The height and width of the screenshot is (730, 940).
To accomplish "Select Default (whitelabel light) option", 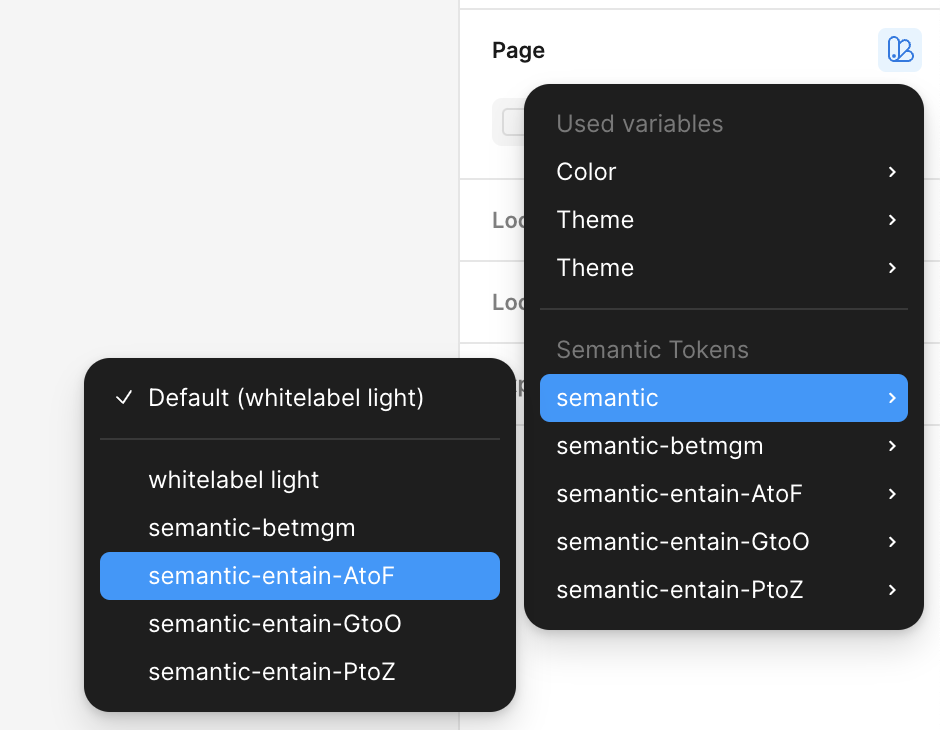I will [286, 398].
